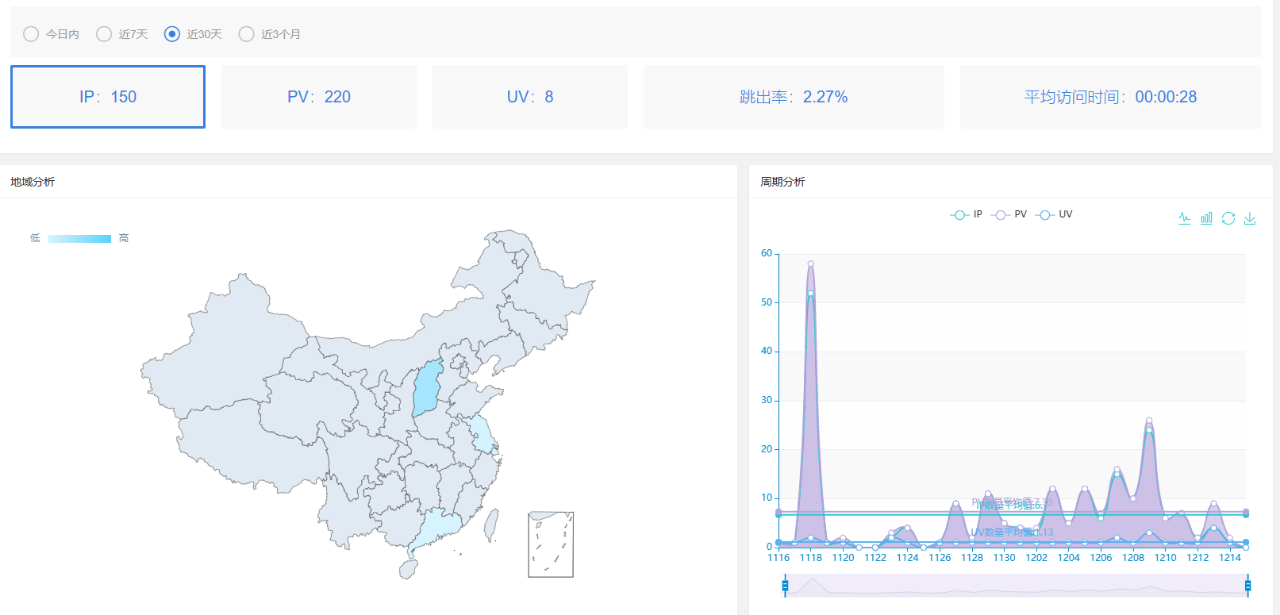The height and width of the screenshot is (615, 1280).
Task: Open the UV: 8 metric card
Action: (530, 97)
